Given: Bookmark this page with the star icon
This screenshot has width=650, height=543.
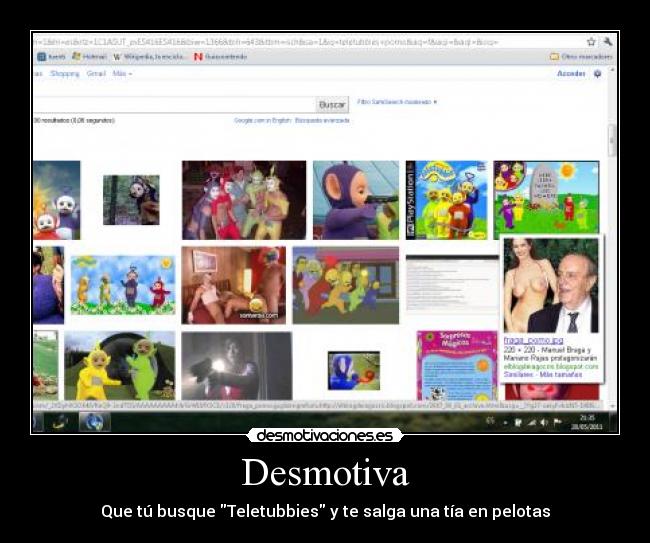Looking at the screenshot, I should 591,41.
